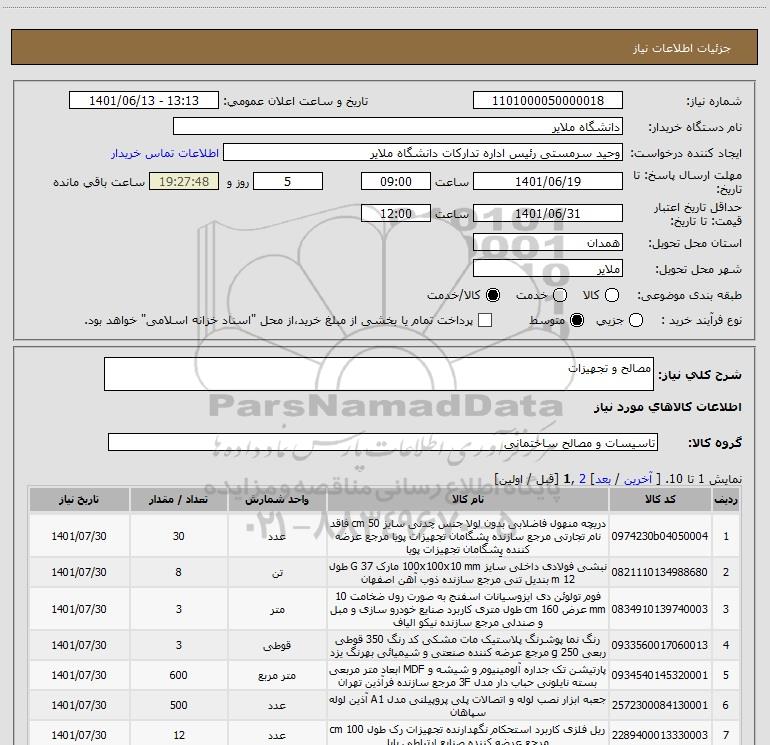770x745 pixels.
Task: Click the price validity date 1401/06/31
Action: (548, 213)
